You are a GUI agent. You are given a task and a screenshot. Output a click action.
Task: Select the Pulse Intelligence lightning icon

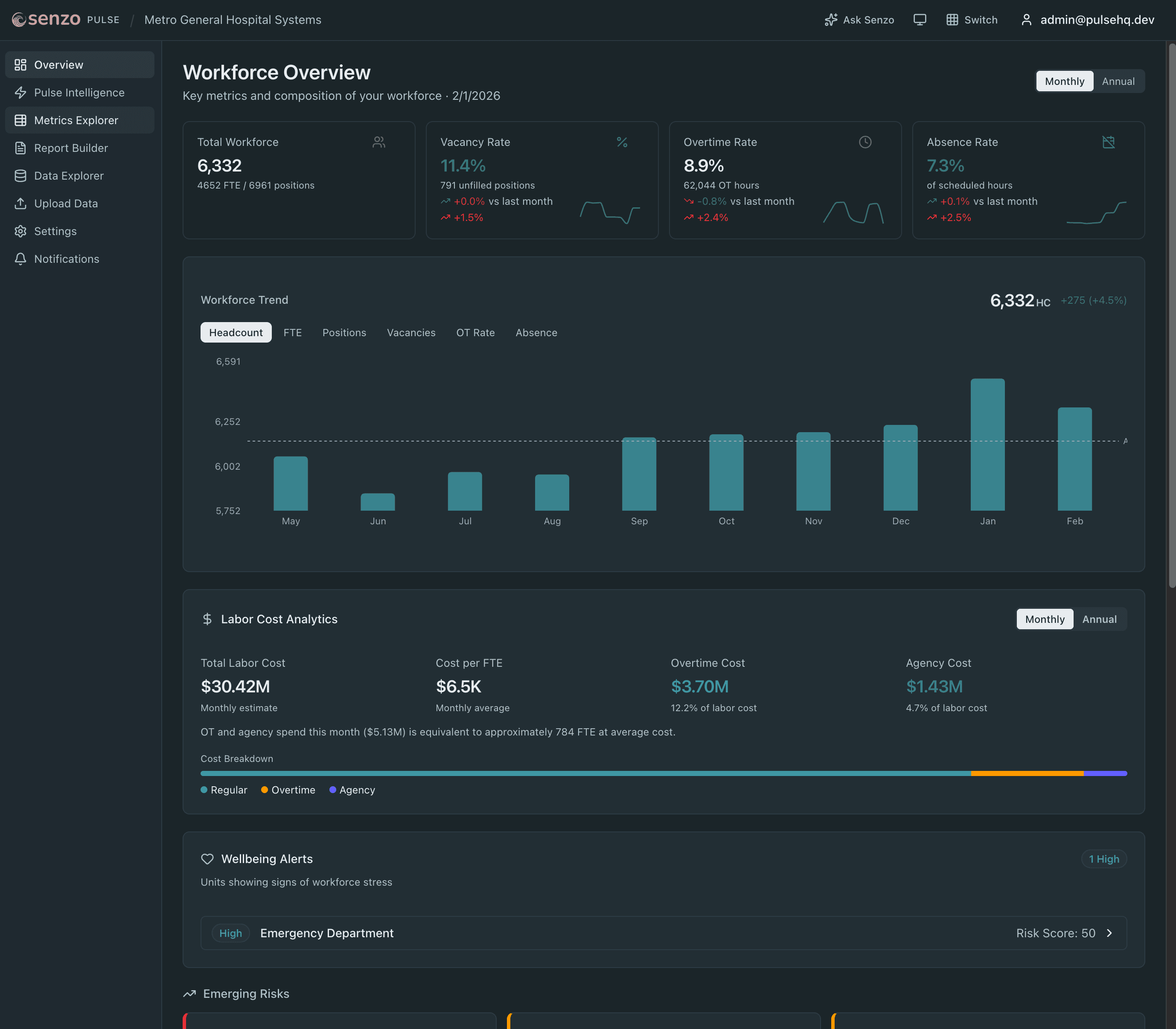point(20,93)
